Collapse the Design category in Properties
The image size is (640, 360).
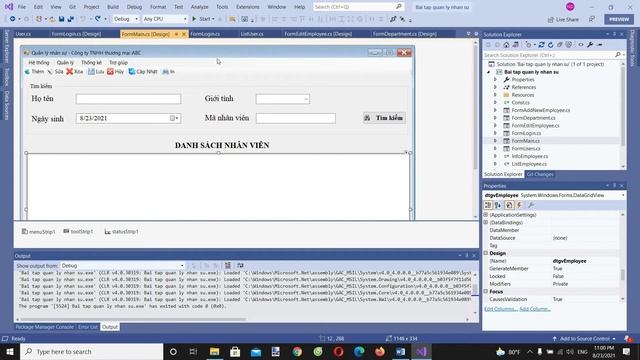tap(486, 253)
